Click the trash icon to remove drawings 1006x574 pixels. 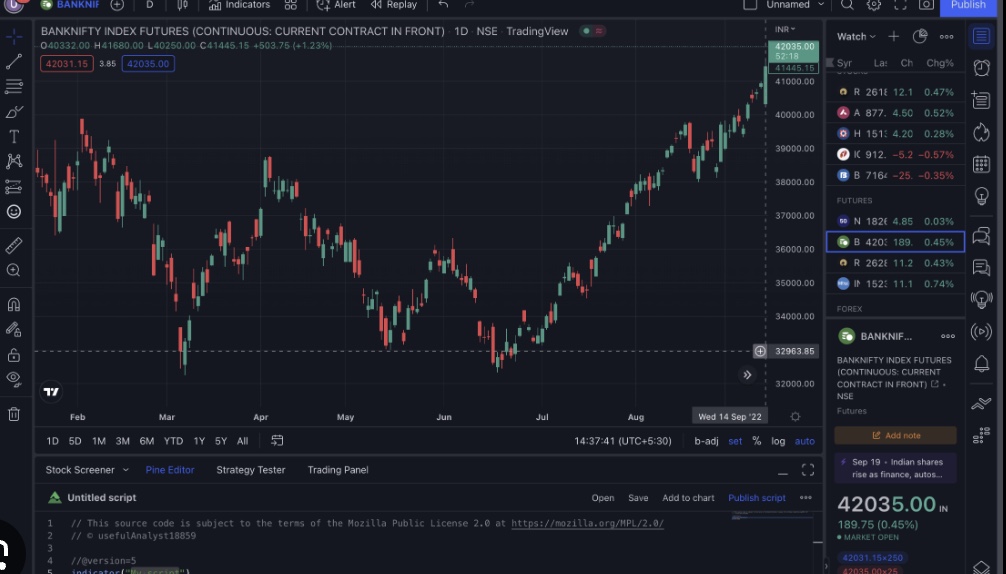coord(14,414)
